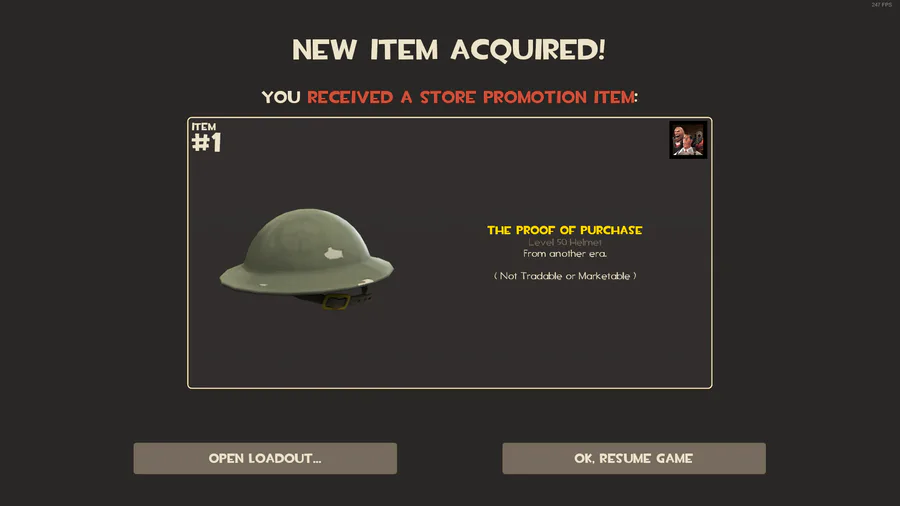Click The Proof of Purchase item name
This screenshot has height=506, width=900.
click(x=565, y=230)
